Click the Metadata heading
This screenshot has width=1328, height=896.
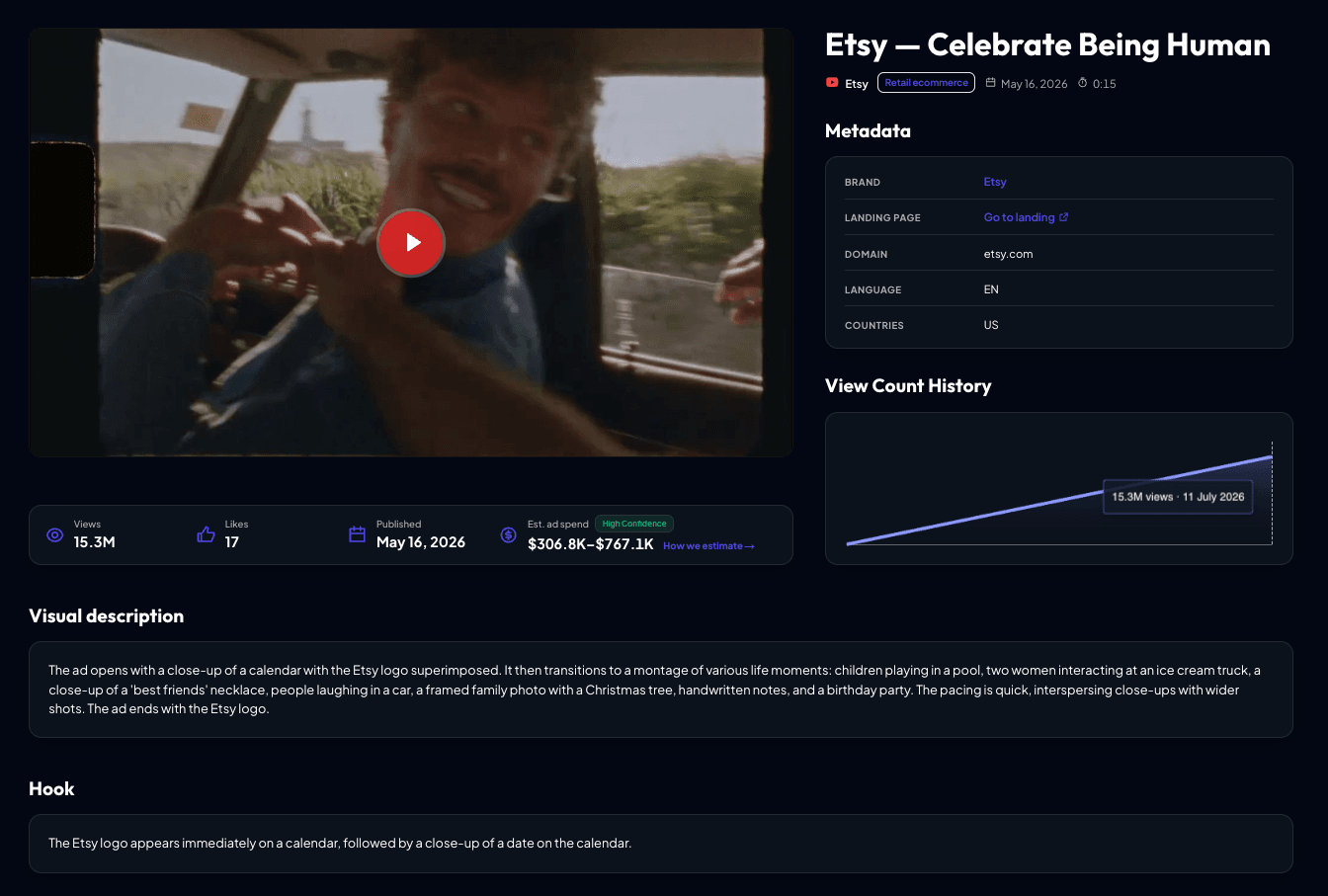(x=868, y=131)
